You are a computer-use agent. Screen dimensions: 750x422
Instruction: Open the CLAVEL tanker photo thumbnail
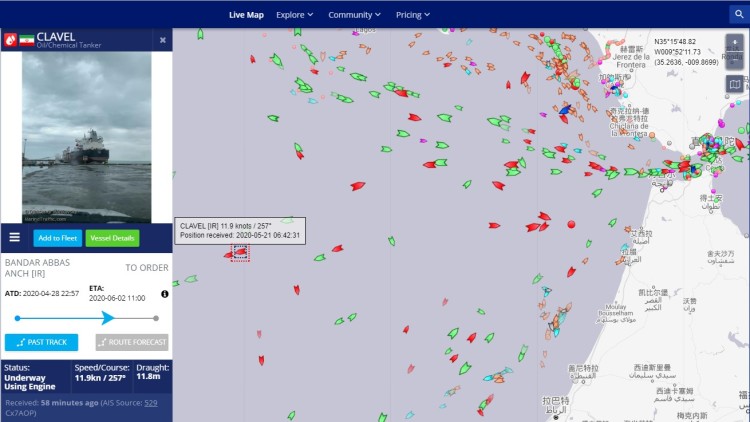coord(86,137)
